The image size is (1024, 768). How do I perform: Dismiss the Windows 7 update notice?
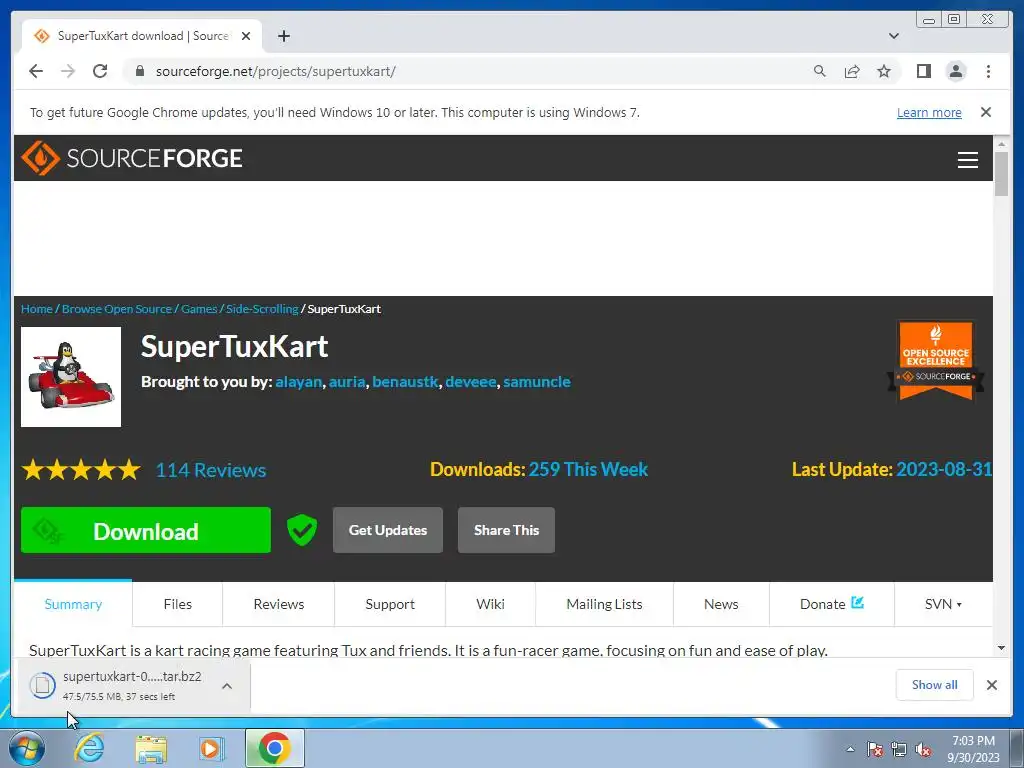point(986,112)
